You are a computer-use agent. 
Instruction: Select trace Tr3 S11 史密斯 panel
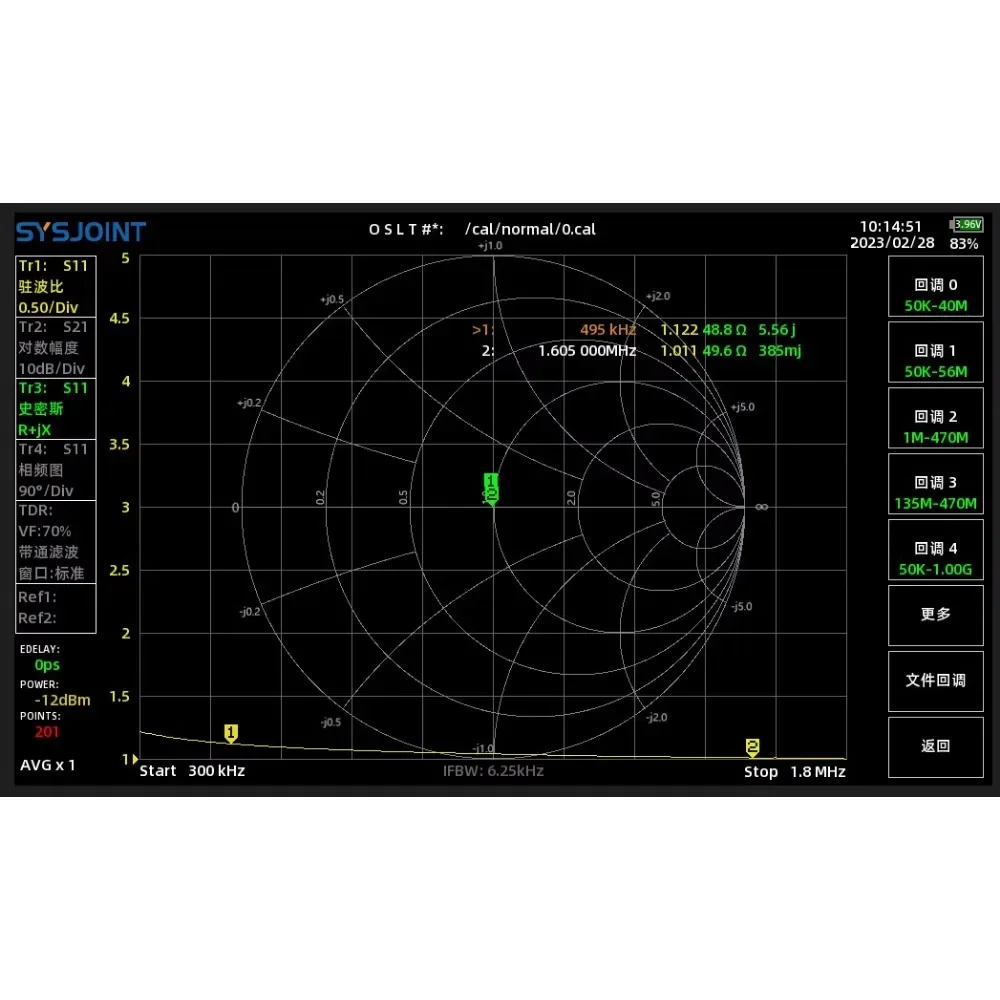(55, 409)
